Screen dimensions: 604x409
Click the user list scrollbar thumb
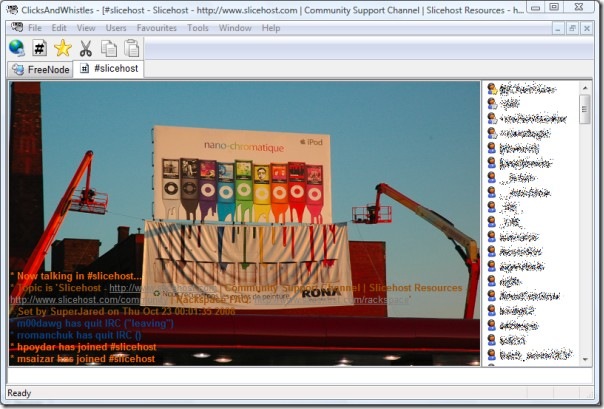585,109
